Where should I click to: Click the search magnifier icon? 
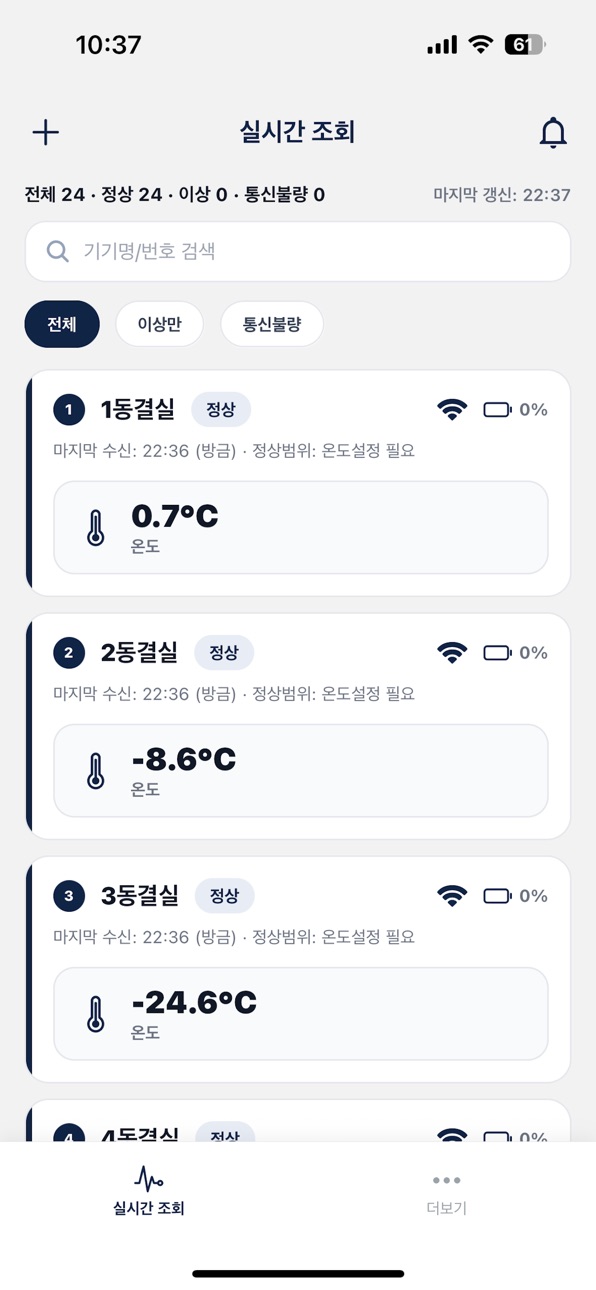(58, 251)
